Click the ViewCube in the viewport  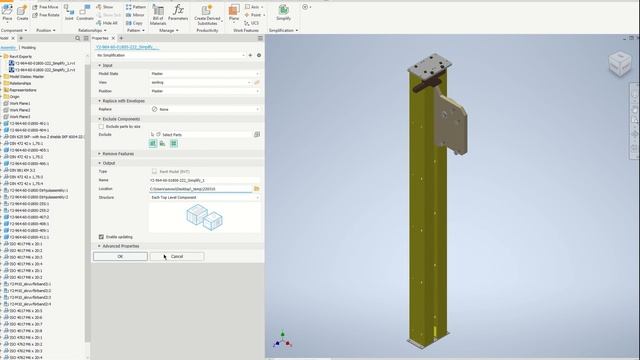point(619,63)
